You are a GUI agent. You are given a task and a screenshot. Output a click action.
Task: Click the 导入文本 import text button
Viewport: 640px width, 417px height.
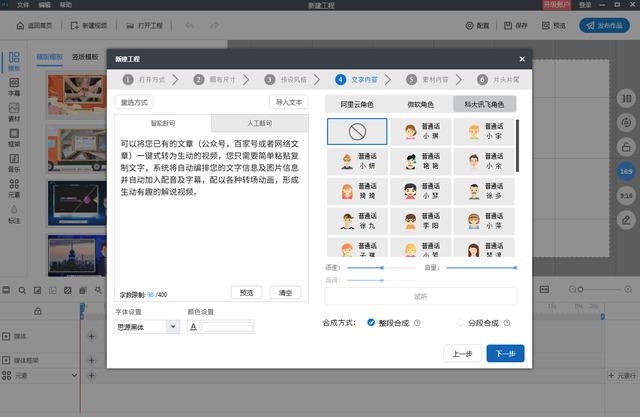(290, 102)
